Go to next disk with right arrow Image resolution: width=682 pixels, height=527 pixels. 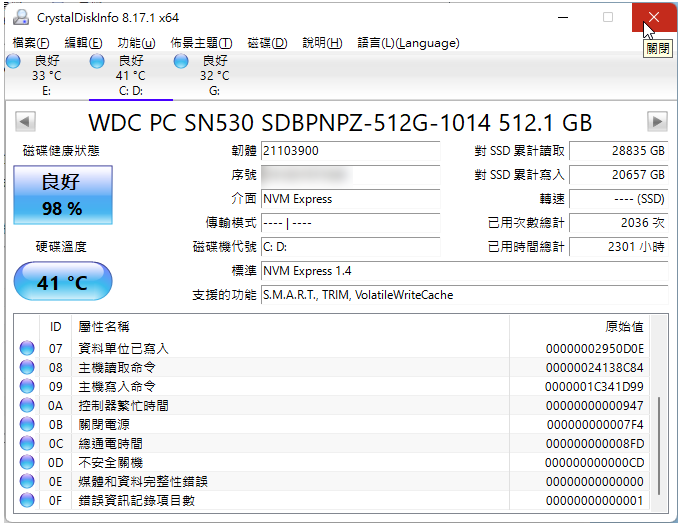pyautogui.click(x=657, y=121)
